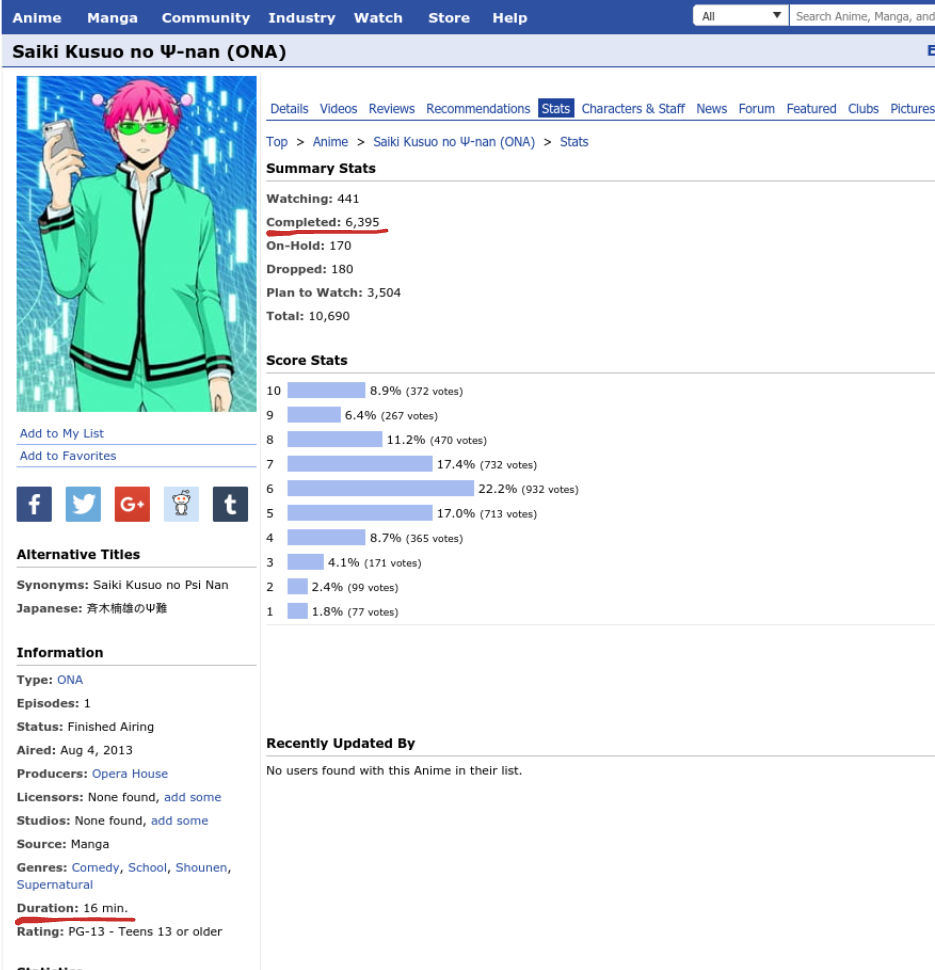Switch to the Reviews tab
Viewport: 935px width, 970px height.
point(391,109)
